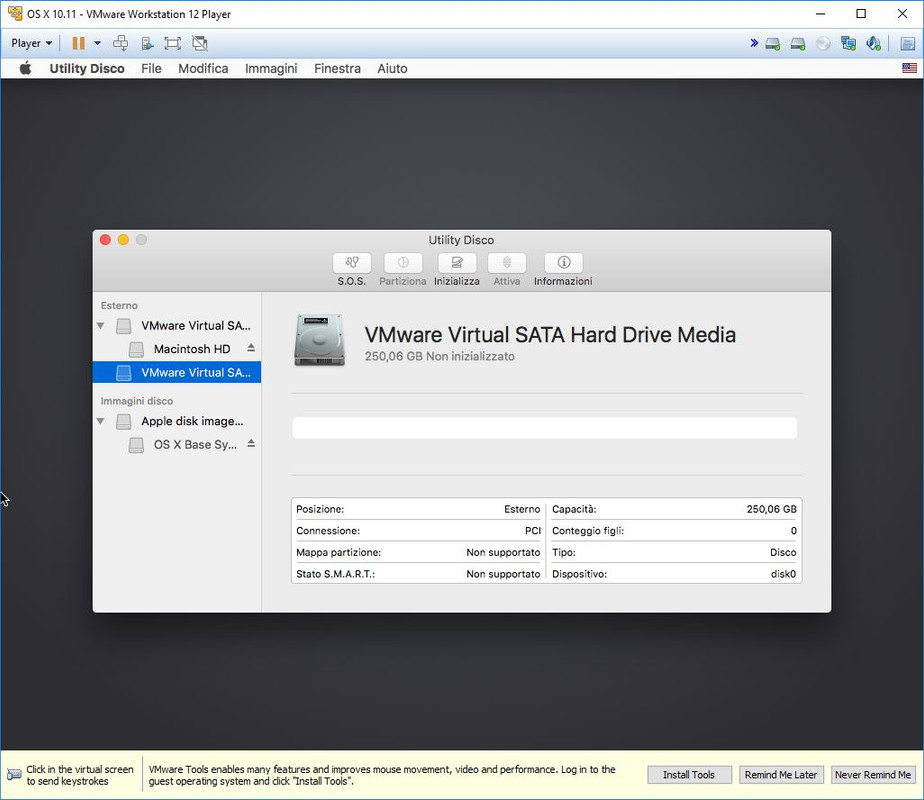
Task: Click the sound card device icon
Action: (873, 43)
